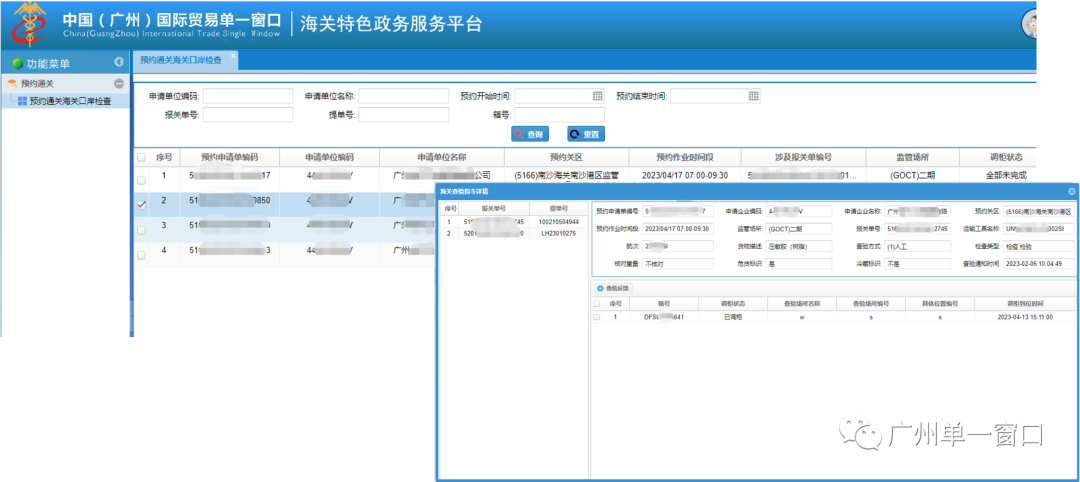Click the 2023-04-13 15:11:00 cell
Viewport: 1080px width, 482px height.
pyautogui.click(x=1024, y=317)
